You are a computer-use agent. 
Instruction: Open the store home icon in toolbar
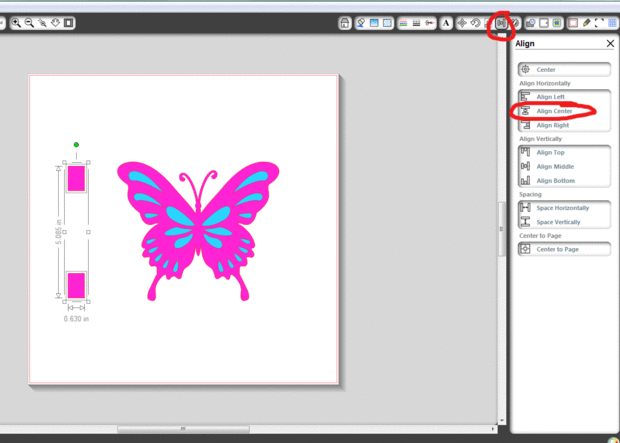click(x=345, y=23)
